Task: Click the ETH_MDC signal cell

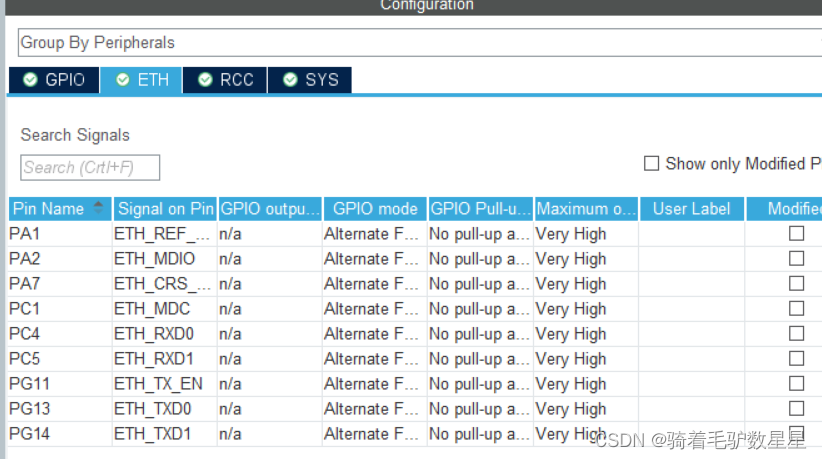Action: pyautogui.click(x=165, y=309)
